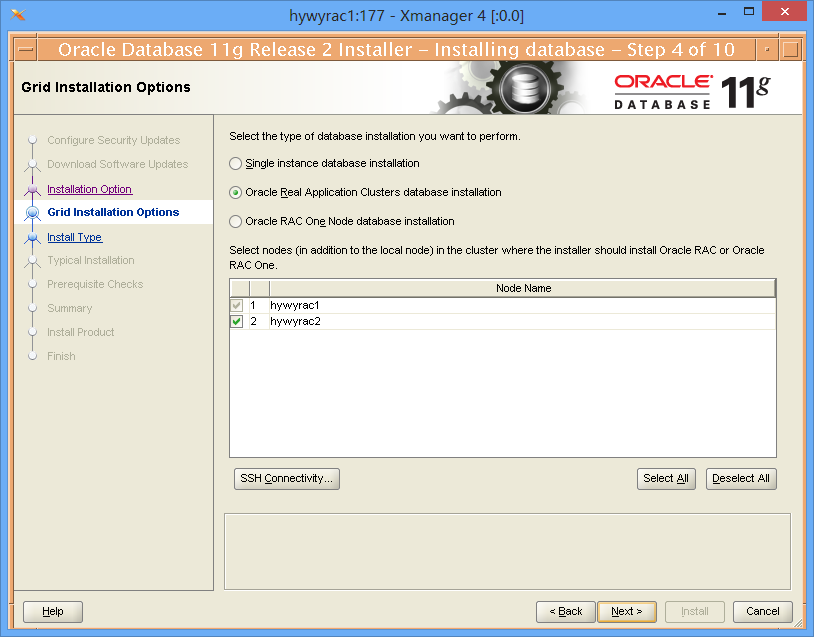Maximize the Xmanager window
The image size is (814, 637).
[749, 11]
